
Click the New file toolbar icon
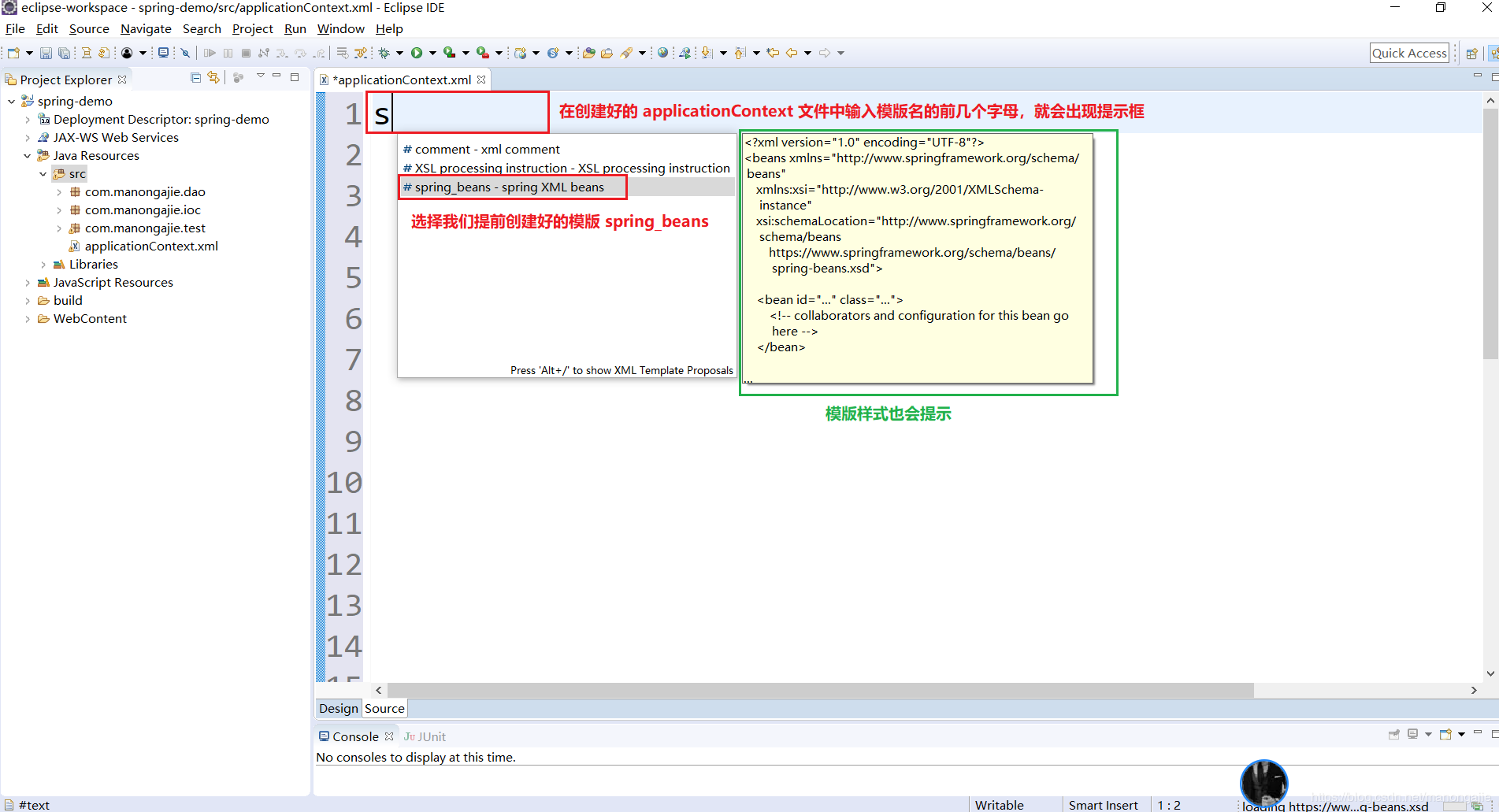13,53
